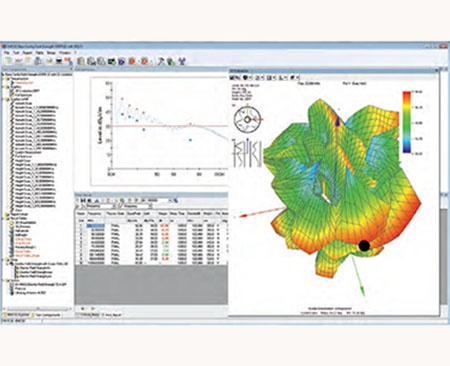Image resolution: width=450 pixels, height=366 pixels.
Task: Click the red graph icon in the main toolbar
Action: pos(18,61)
